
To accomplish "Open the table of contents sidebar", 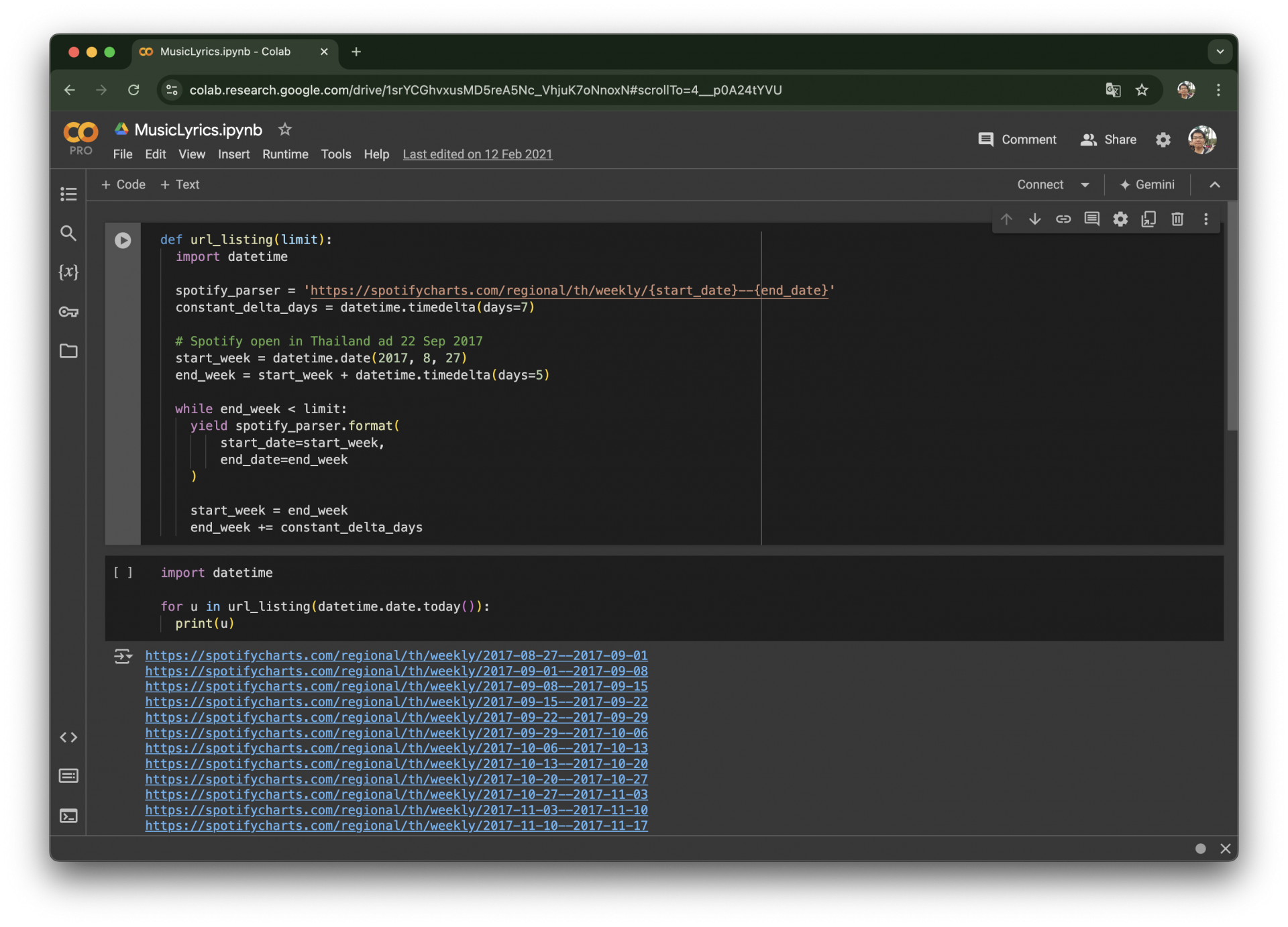I will pos(68,194).
